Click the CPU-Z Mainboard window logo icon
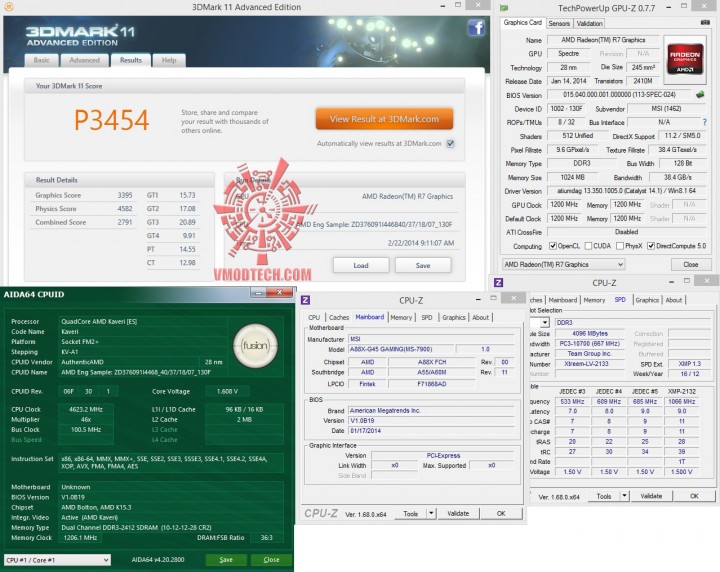 point(305,300)
